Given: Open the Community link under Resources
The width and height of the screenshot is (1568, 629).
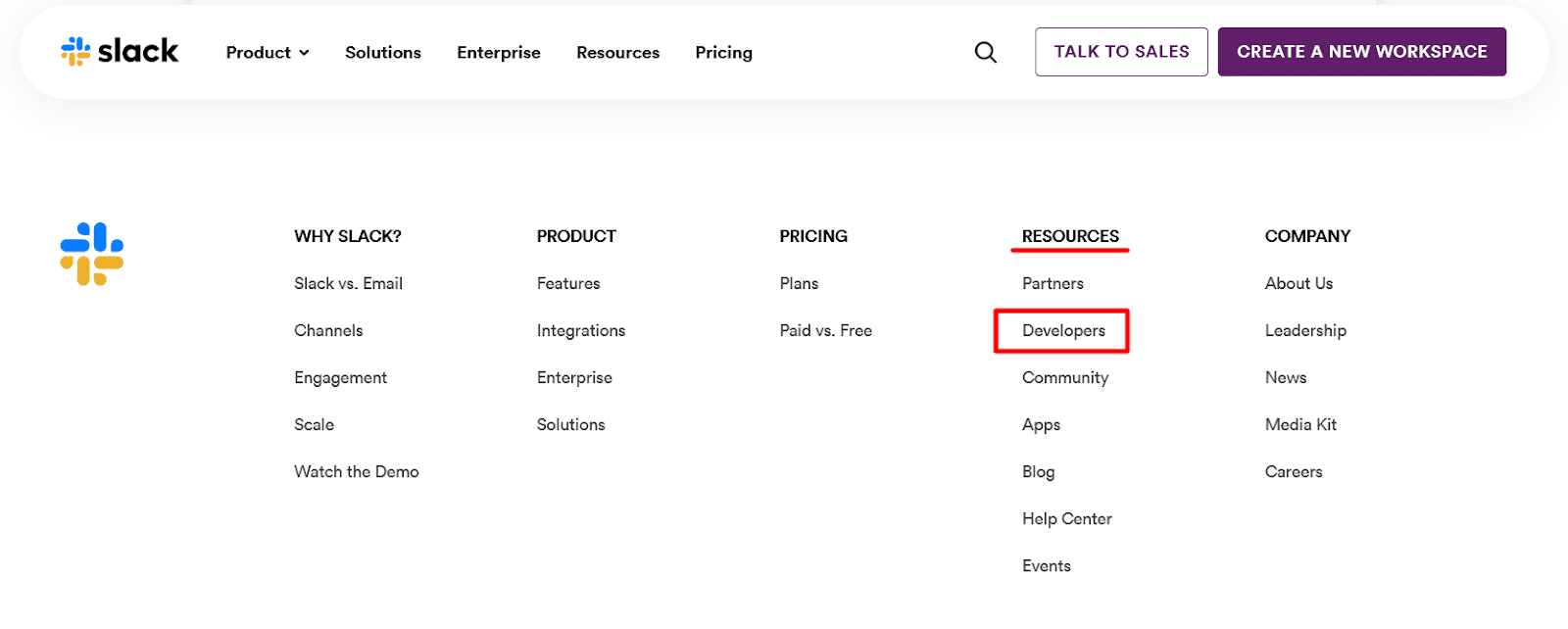Looking at the screenshot, I should [x=1064, y=378].
